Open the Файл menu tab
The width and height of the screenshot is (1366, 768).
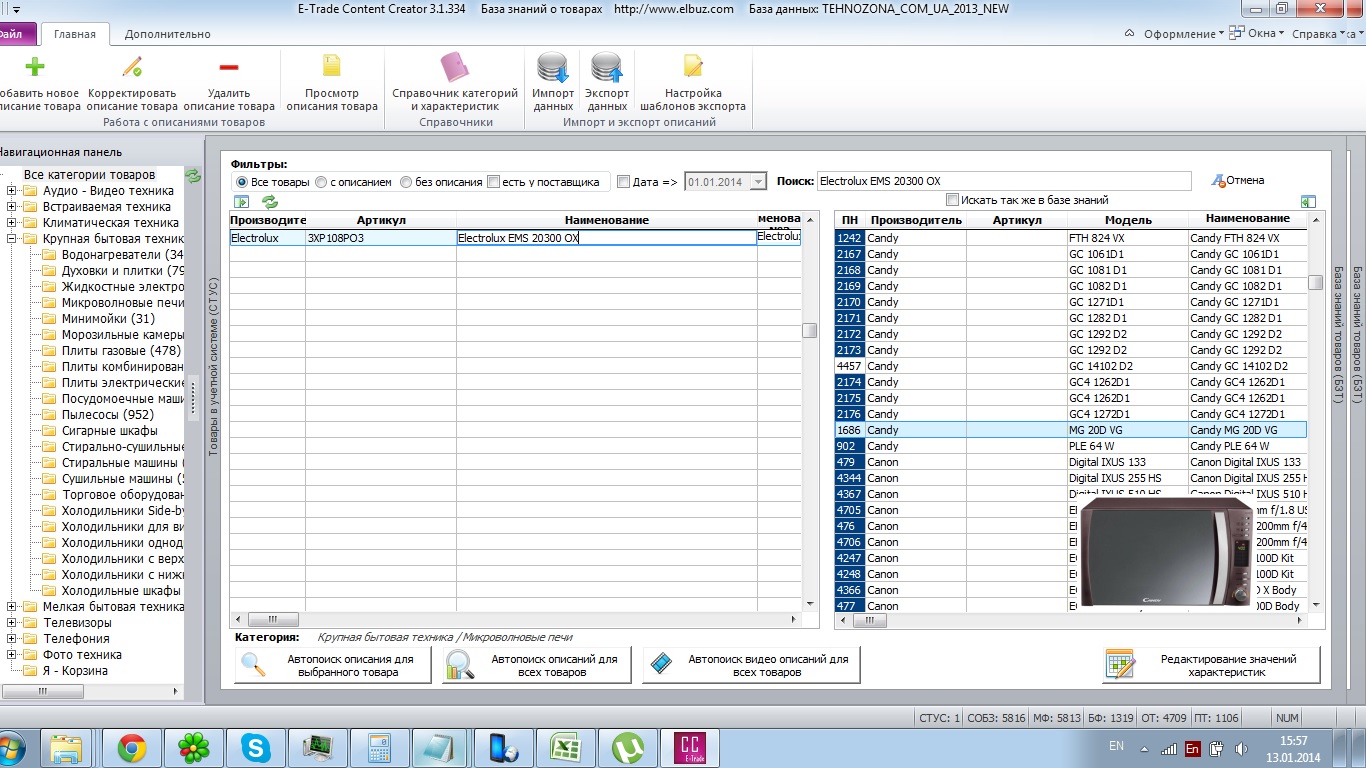17,34
